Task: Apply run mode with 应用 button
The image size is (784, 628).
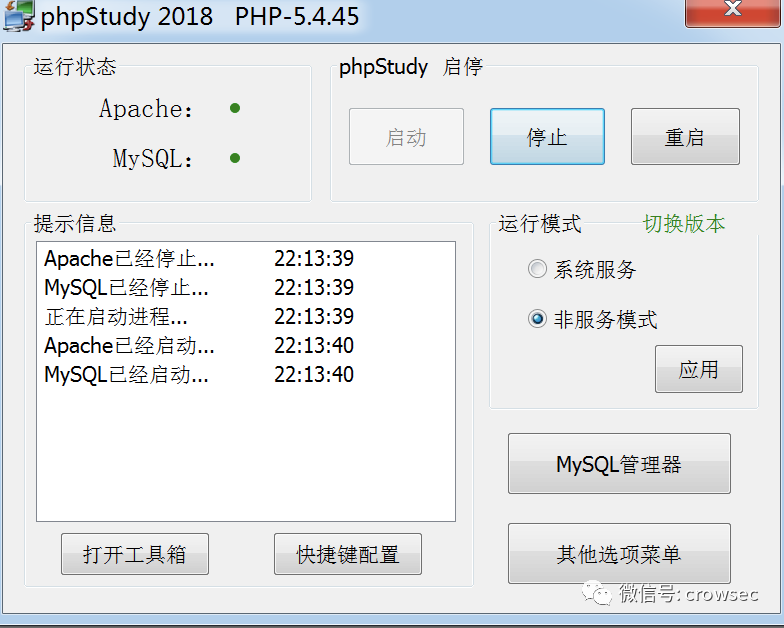Action: click(x=698, y=369)
